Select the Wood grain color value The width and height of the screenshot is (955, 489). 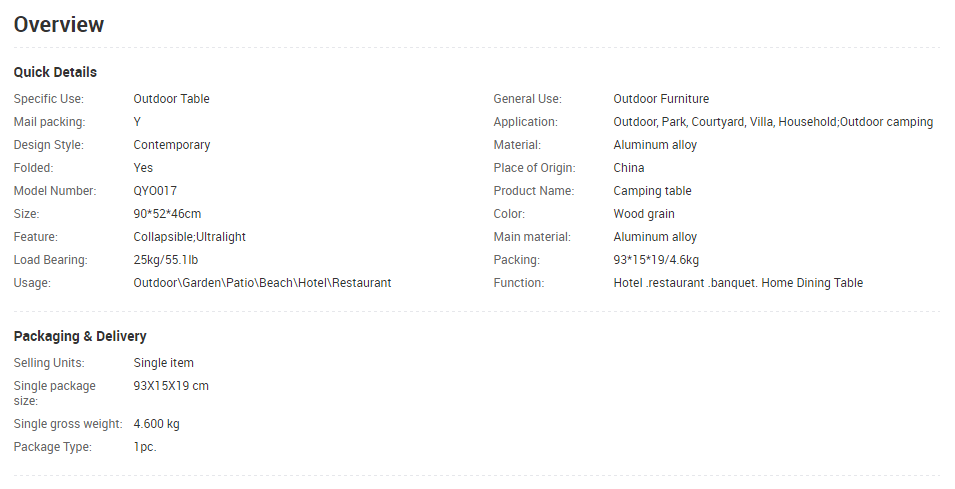coord(644,214)
